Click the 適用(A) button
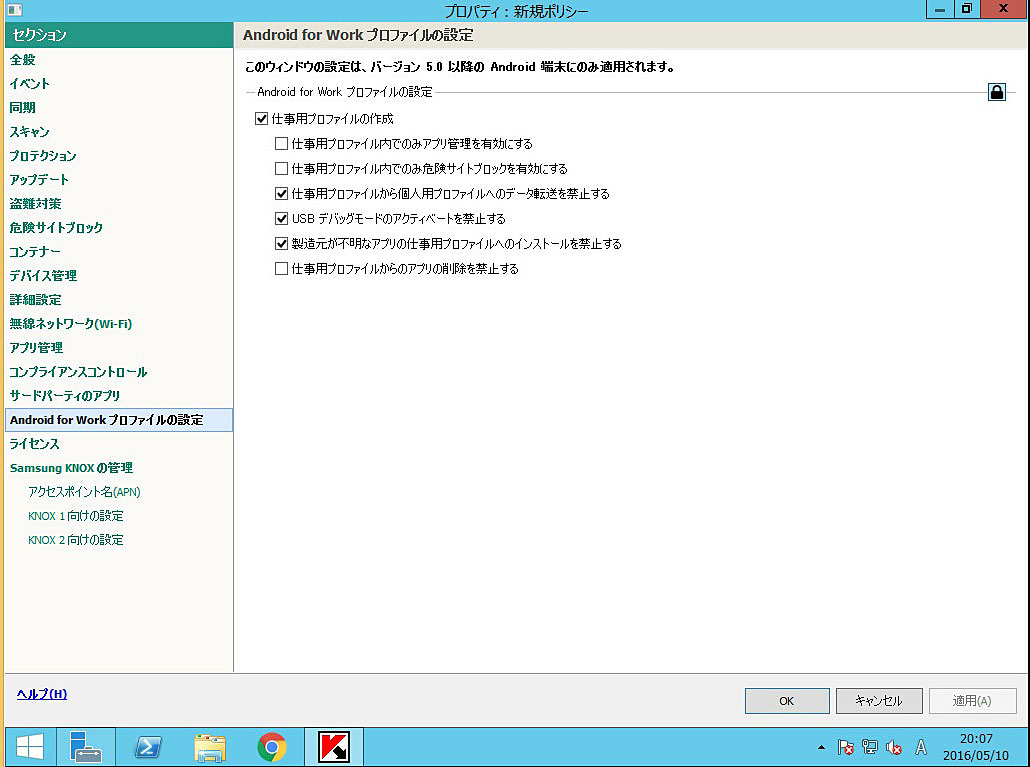 tap(972, 701)
